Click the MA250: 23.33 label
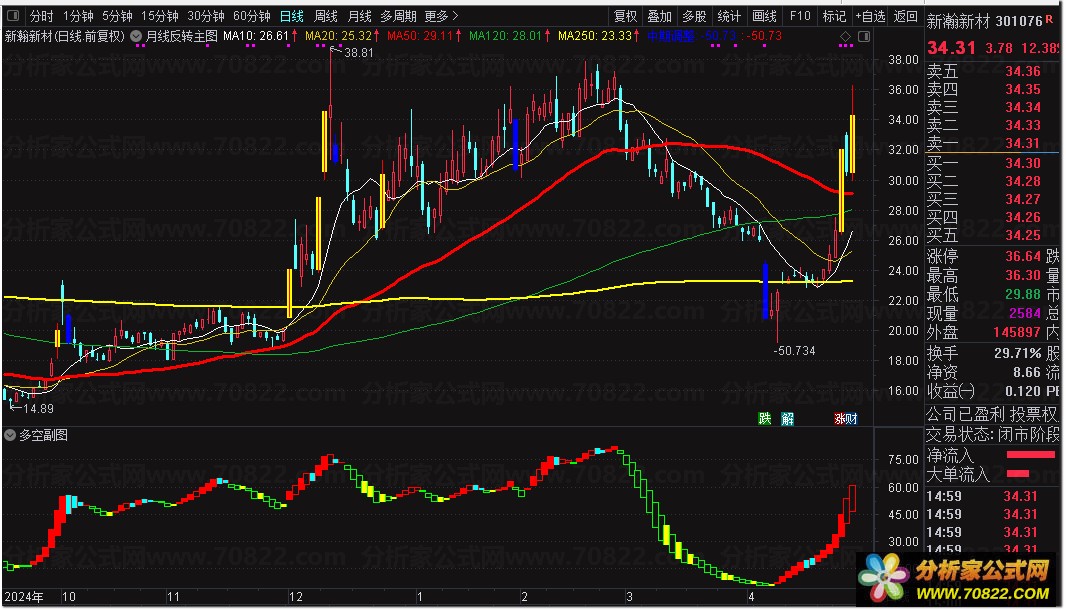Image resolution: width=1066 pixels, height=610 pixels. tap(598, 36)
